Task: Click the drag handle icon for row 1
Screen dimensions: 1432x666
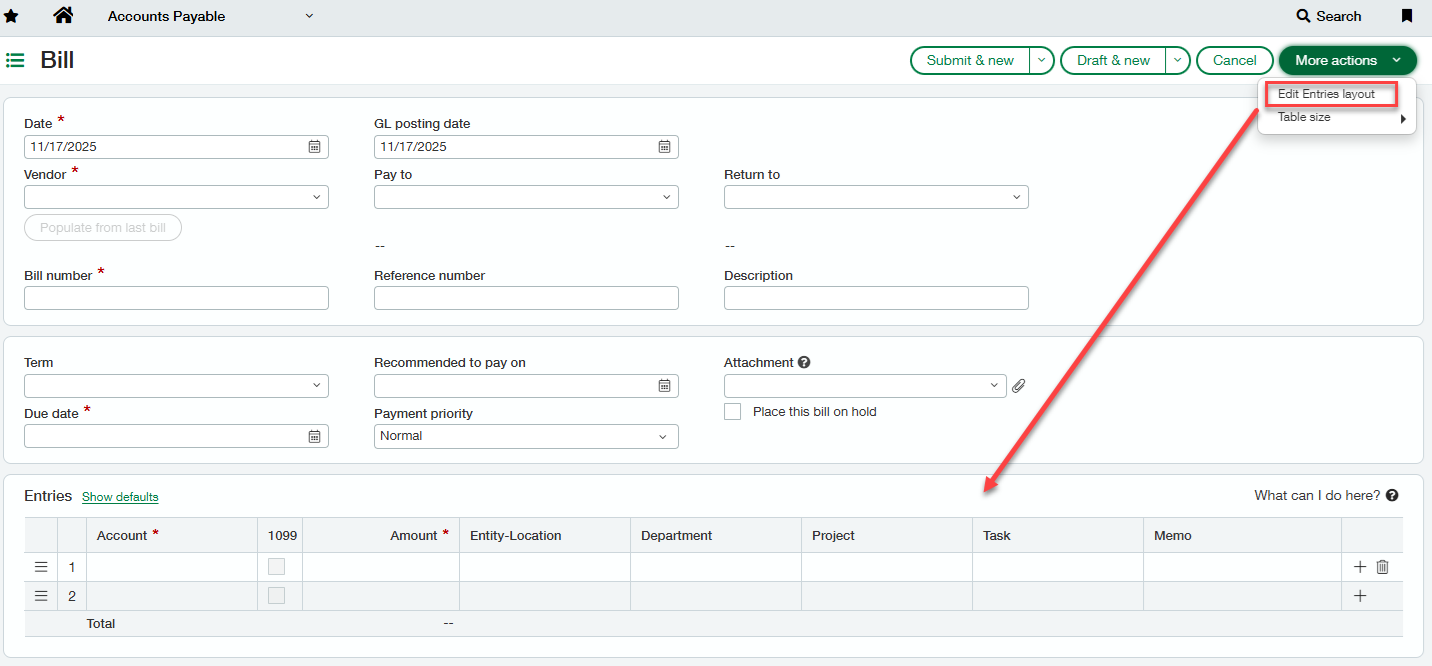Action: [41, 567]
